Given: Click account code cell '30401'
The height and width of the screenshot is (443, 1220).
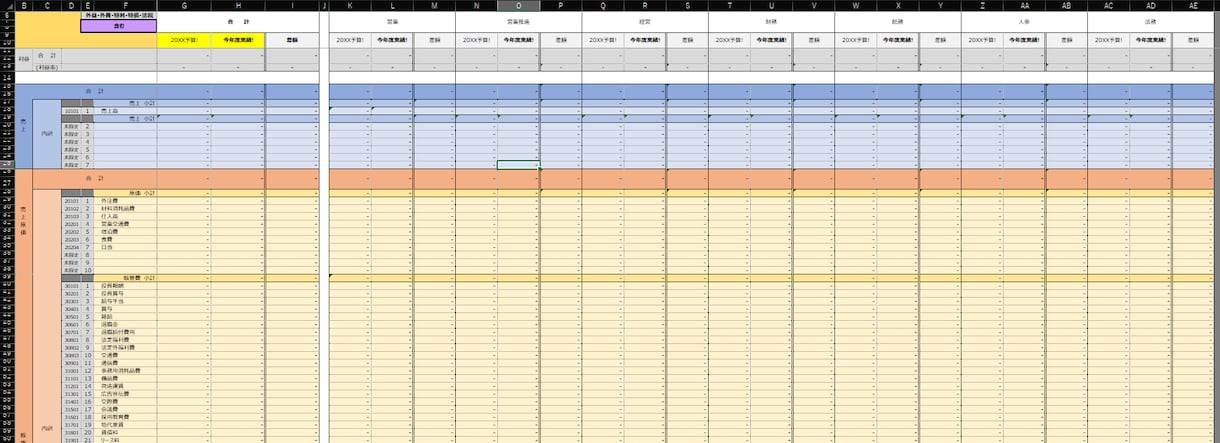Looking at the screenshot, I should (x=71, y=309).
